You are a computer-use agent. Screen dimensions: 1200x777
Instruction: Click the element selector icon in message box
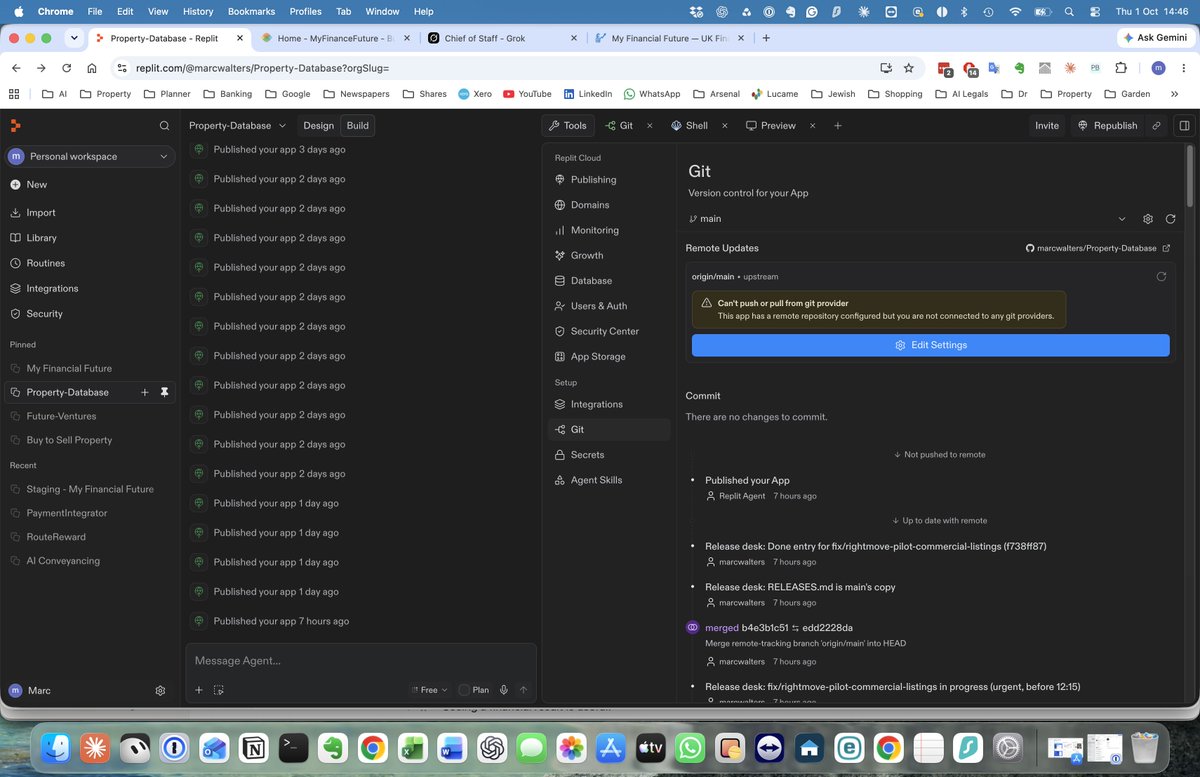point(219,690)
